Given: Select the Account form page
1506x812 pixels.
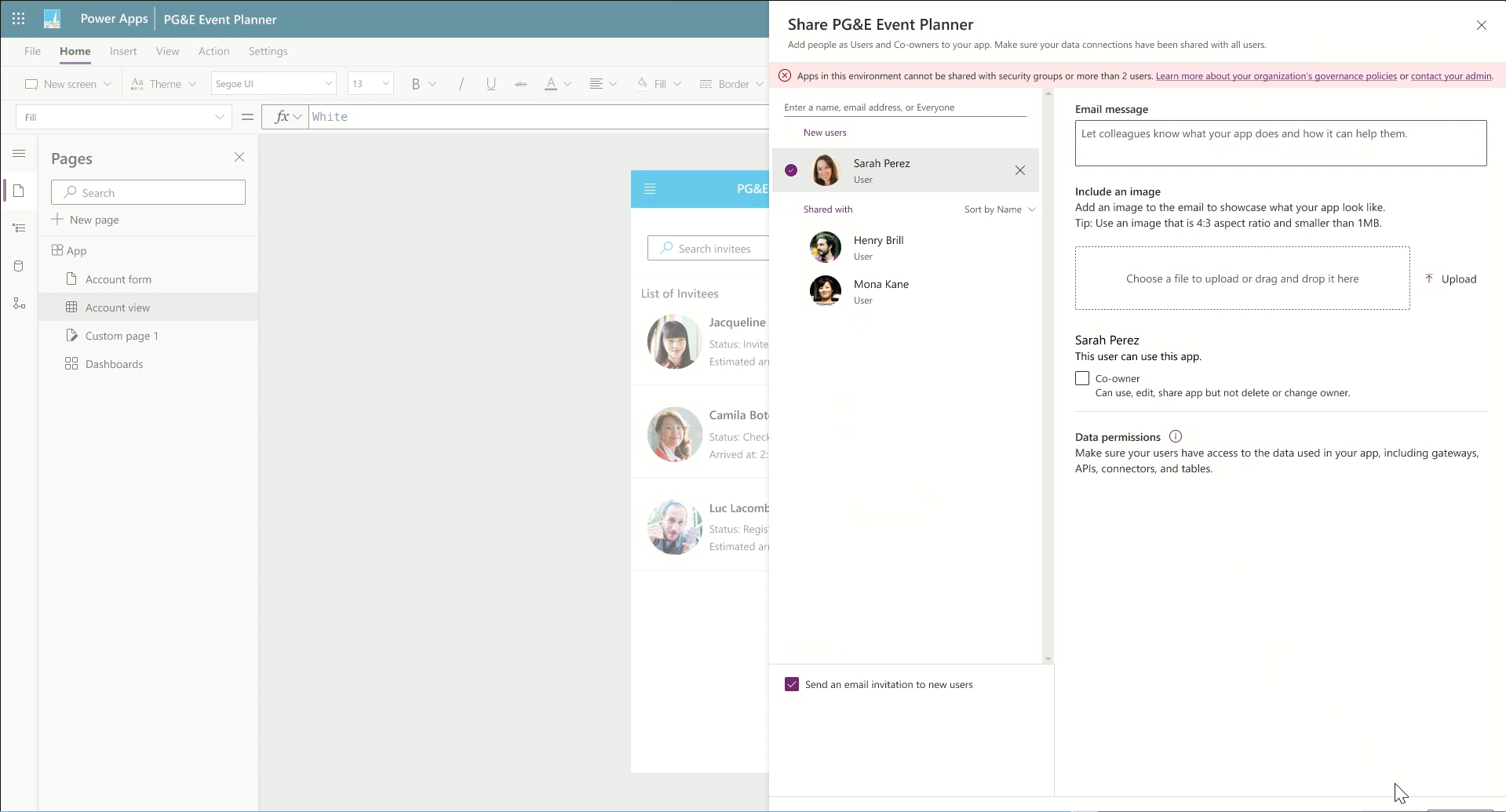Looking at the screenshot, I should pos(148,279).
